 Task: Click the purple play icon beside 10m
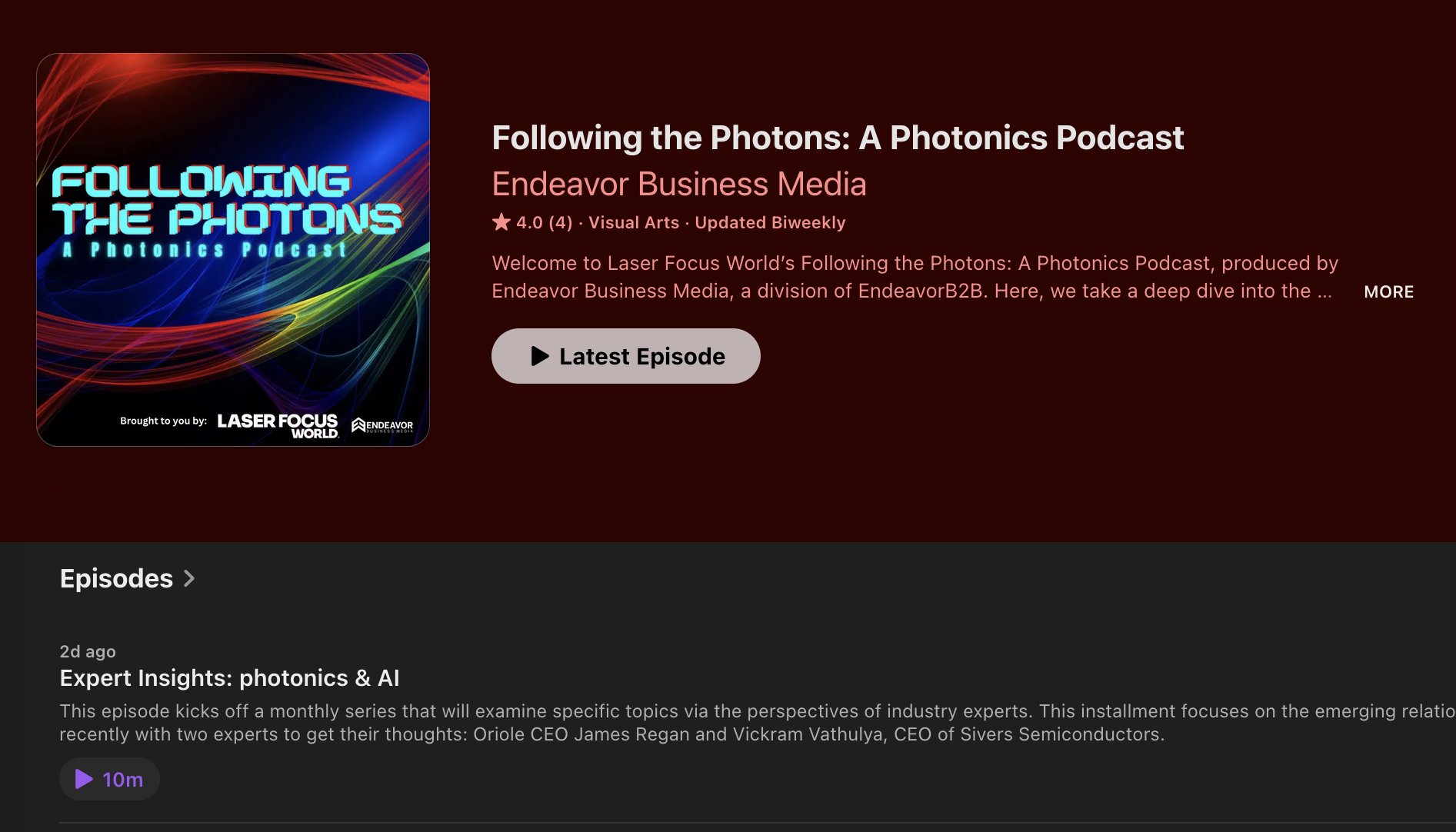click(84, 780)
